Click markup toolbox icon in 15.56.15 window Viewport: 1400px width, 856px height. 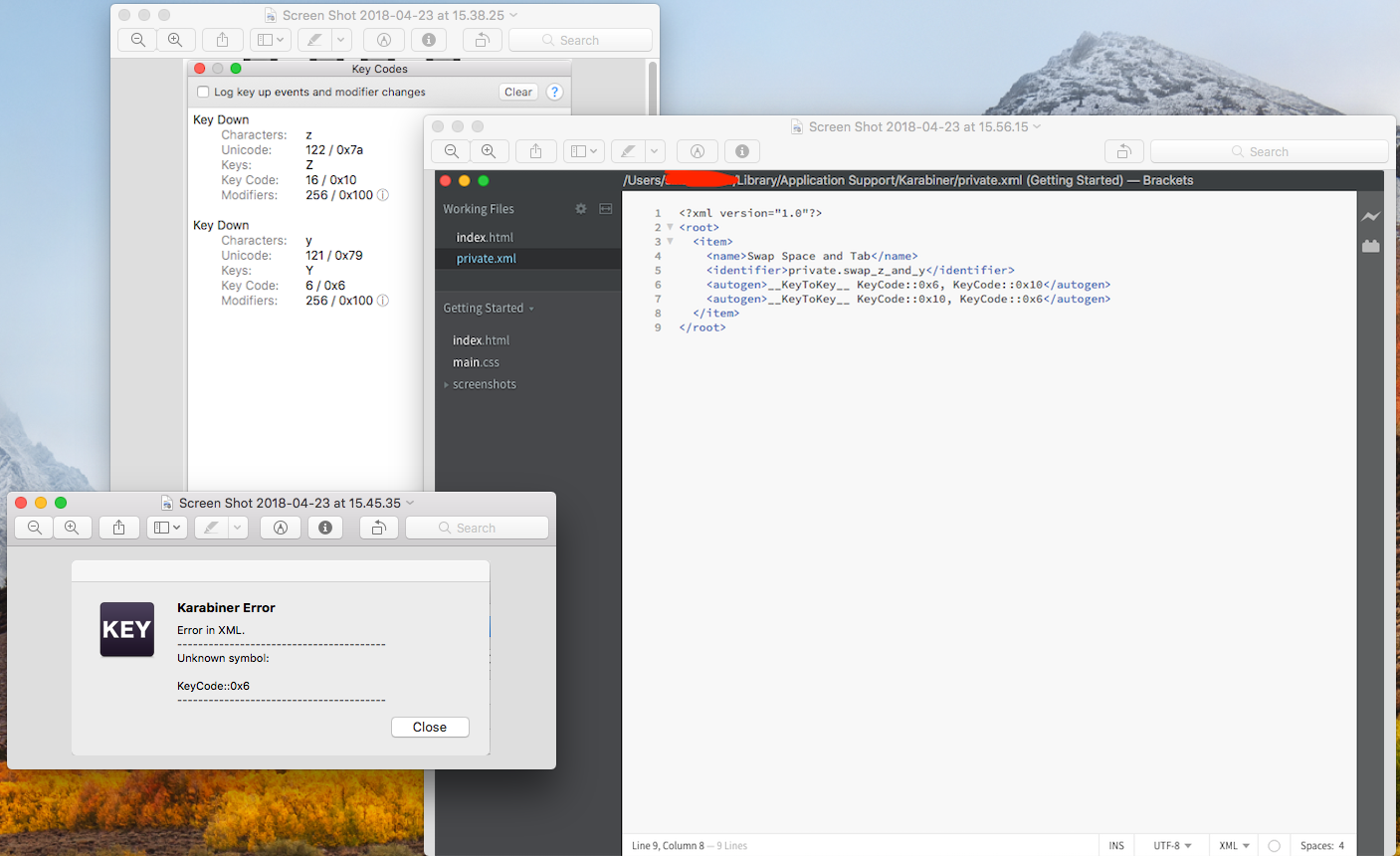coord(698,151)
